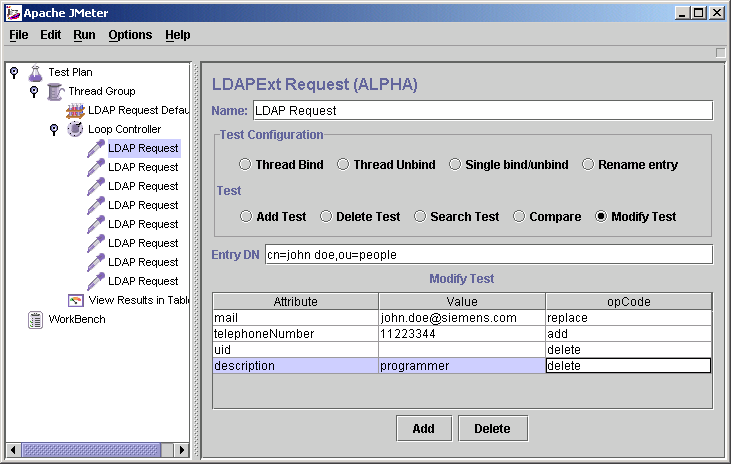Choose the Search Test radio option
Screen dimensions: 731x464
click(420, 217)
